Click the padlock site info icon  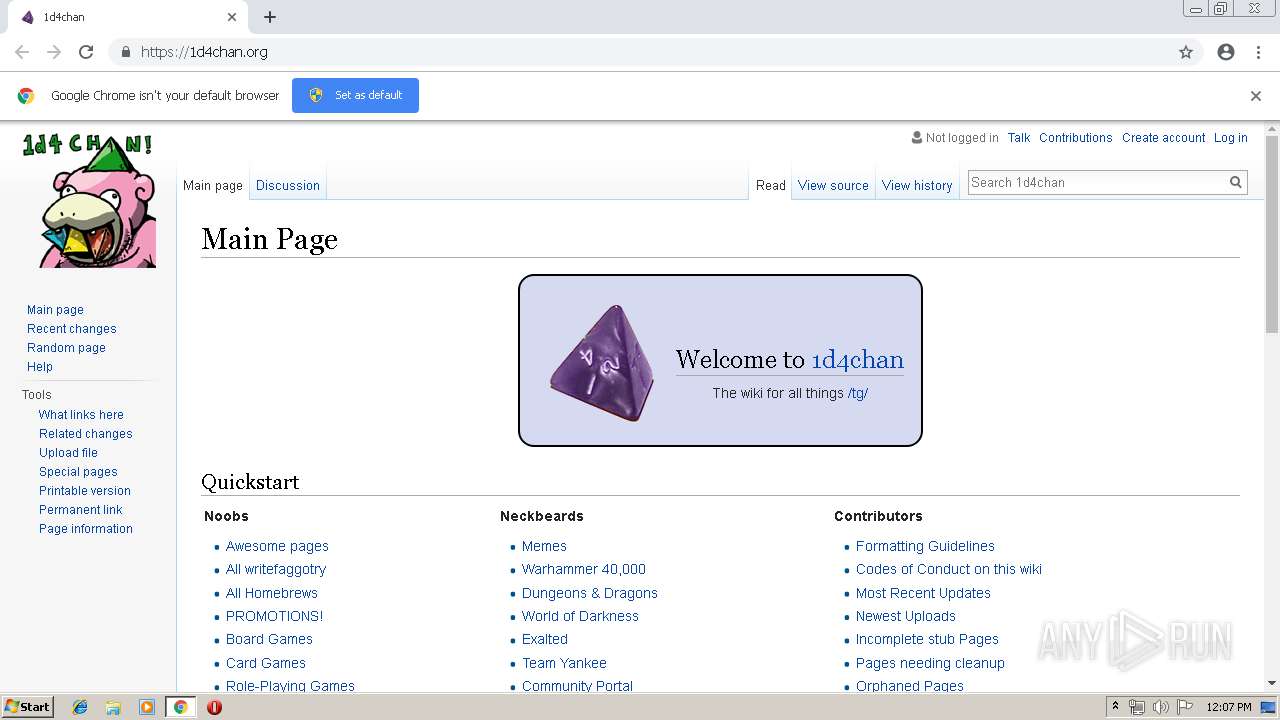click(125, 52)
